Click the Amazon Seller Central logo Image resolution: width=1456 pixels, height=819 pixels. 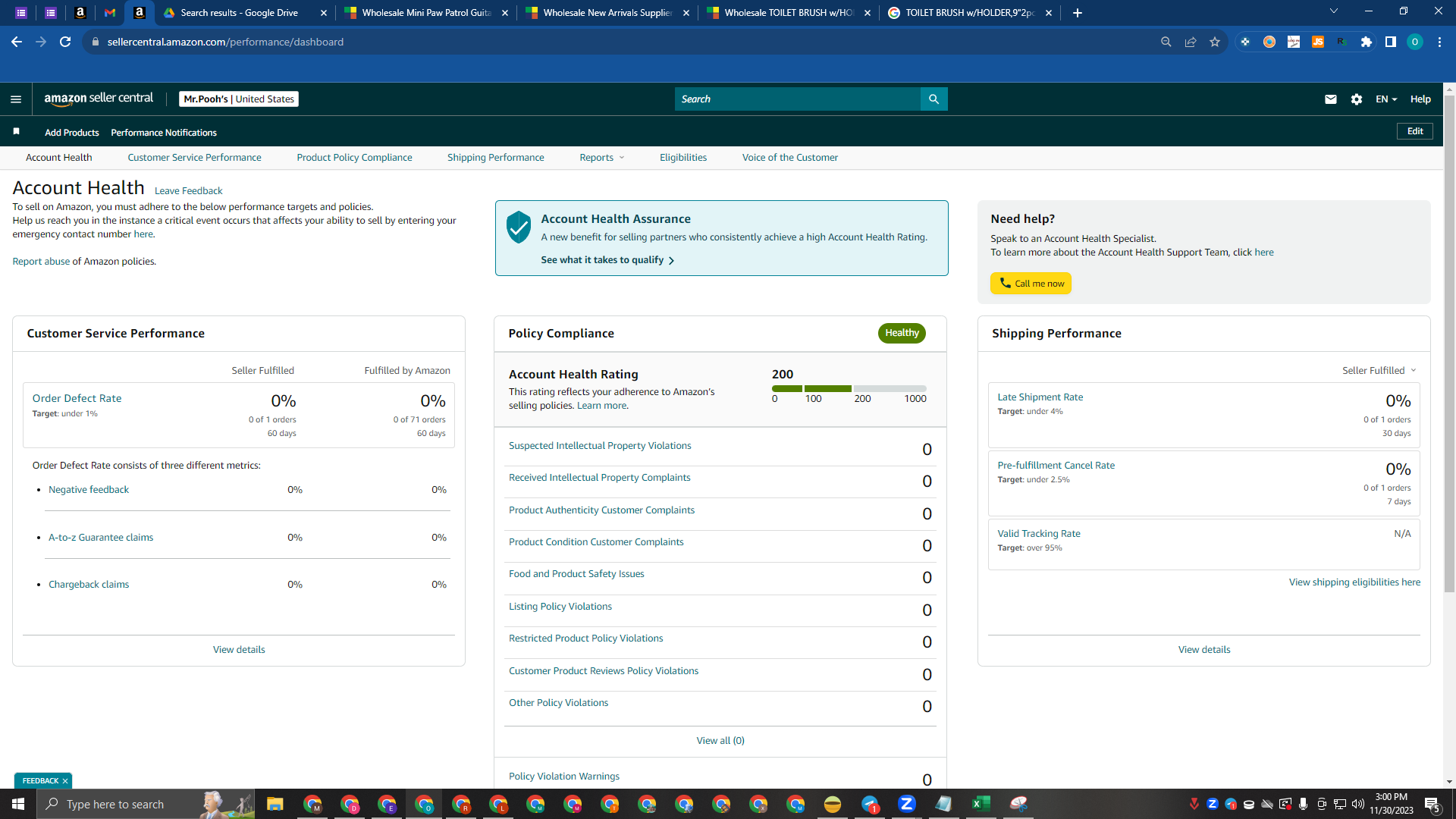click(99, 99)
